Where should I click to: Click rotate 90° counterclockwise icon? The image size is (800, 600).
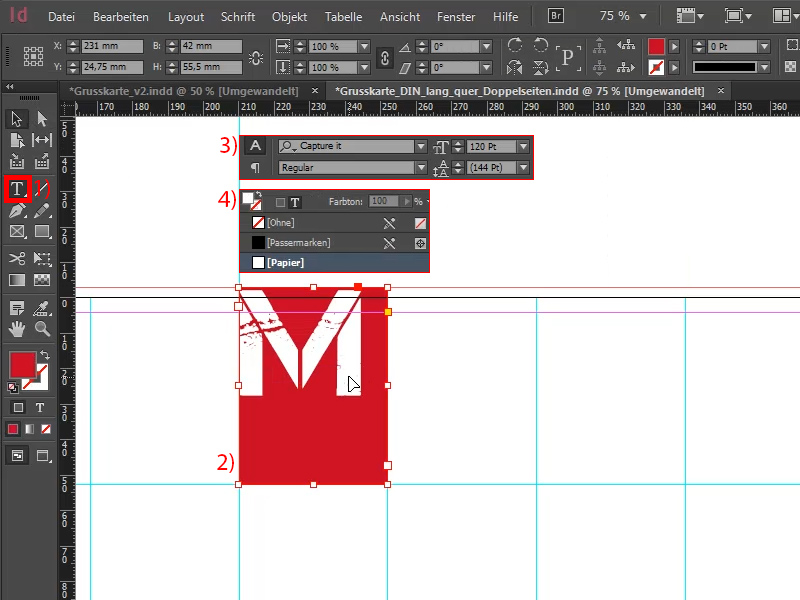(x=540, y=45)
